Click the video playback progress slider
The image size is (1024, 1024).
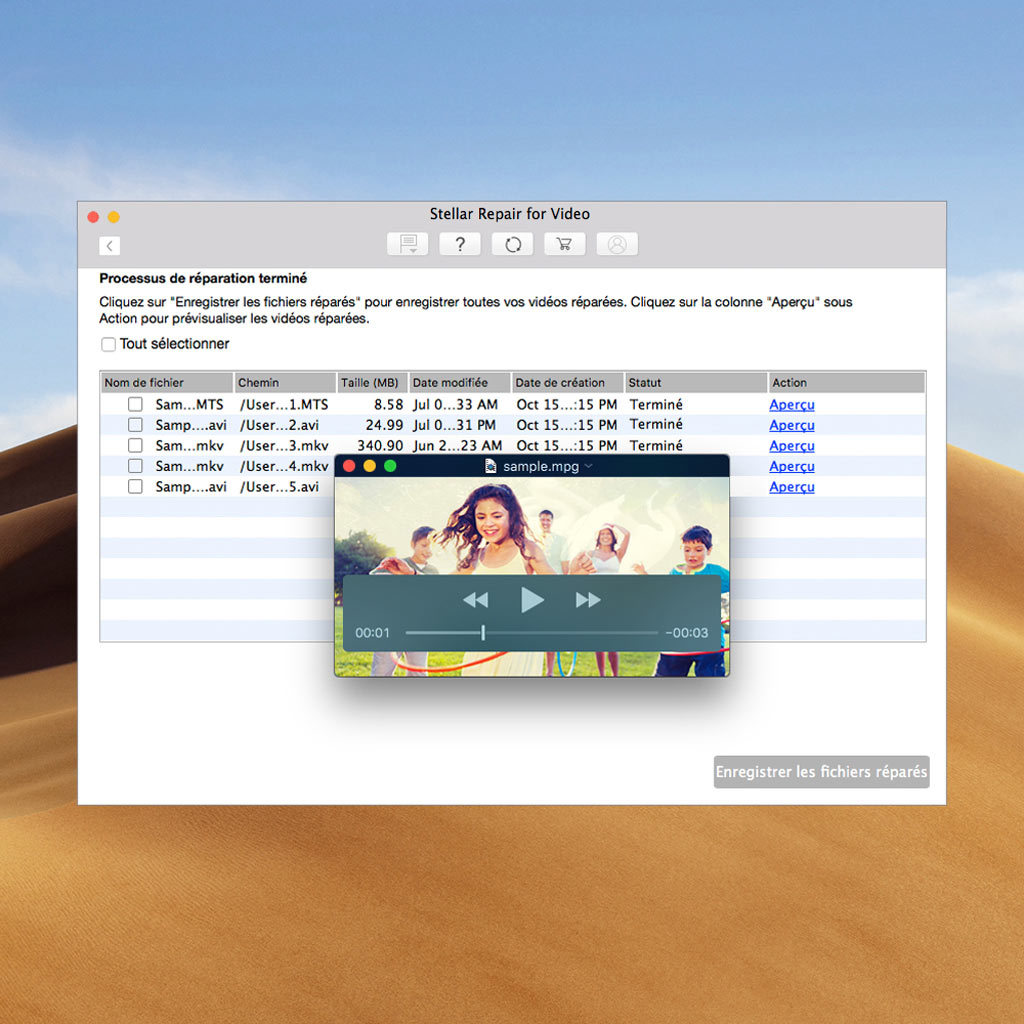point(532,632)
